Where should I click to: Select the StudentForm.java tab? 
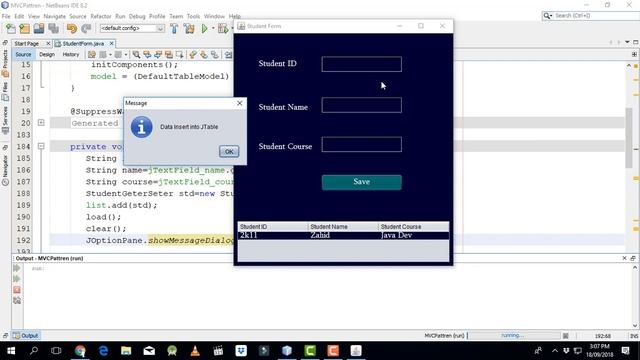[x=83, y=43]
